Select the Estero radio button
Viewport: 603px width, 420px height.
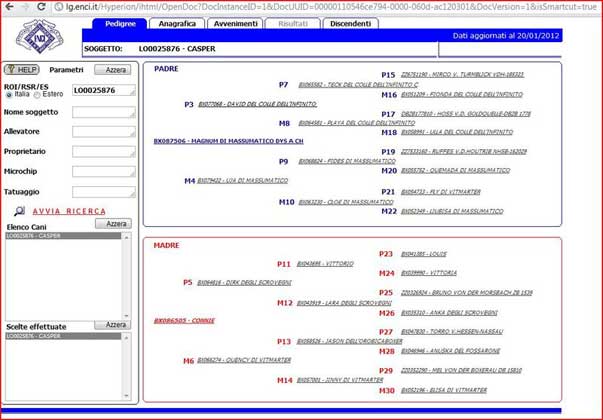(38, 95)
